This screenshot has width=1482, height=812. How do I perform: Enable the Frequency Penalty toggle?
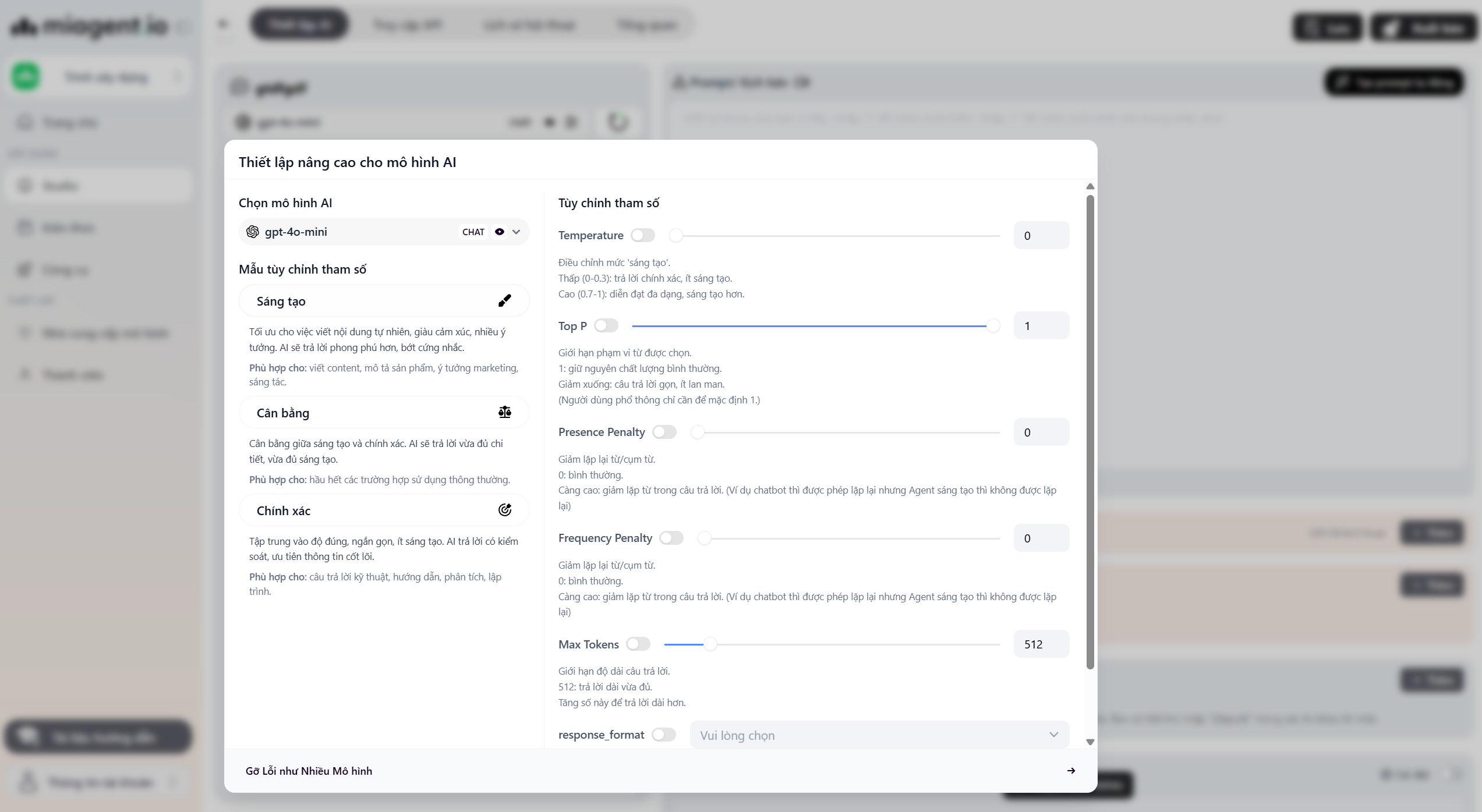[x=671, y=538]
